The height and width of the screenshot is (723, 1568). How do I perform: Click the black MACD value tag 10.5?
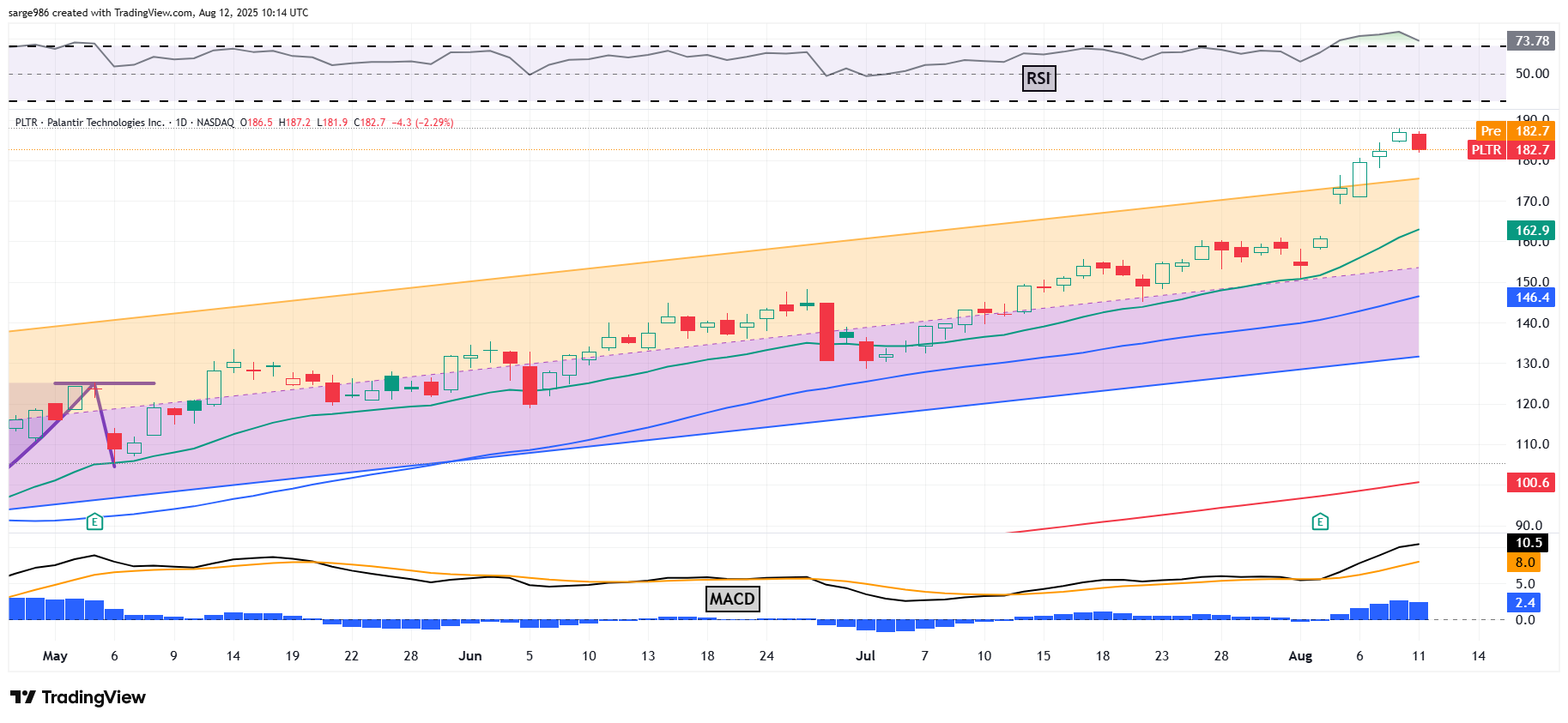coord(1529,542)
